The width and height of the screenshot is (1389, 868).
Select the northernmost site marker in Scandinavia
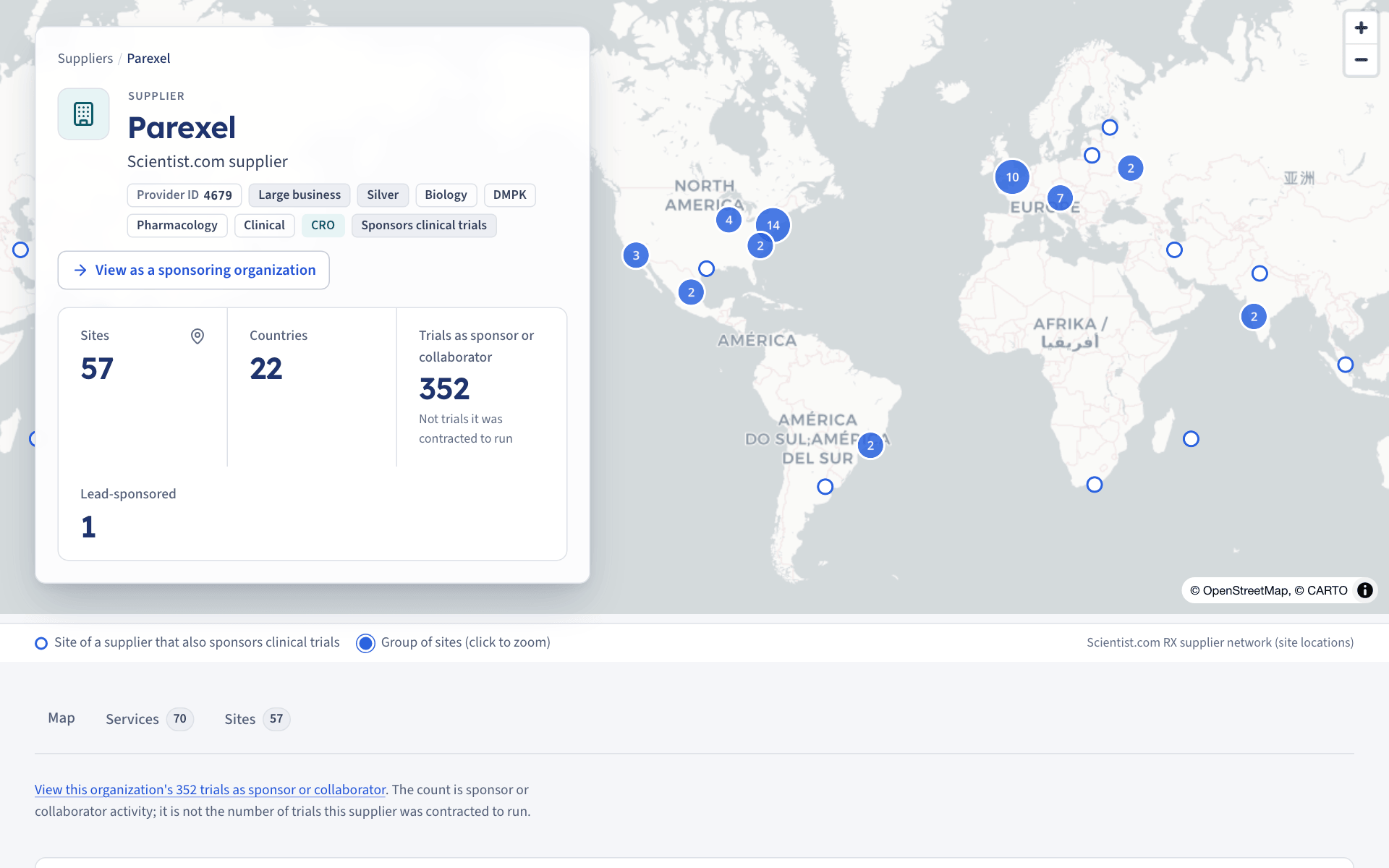click(x=1110, y=128)
